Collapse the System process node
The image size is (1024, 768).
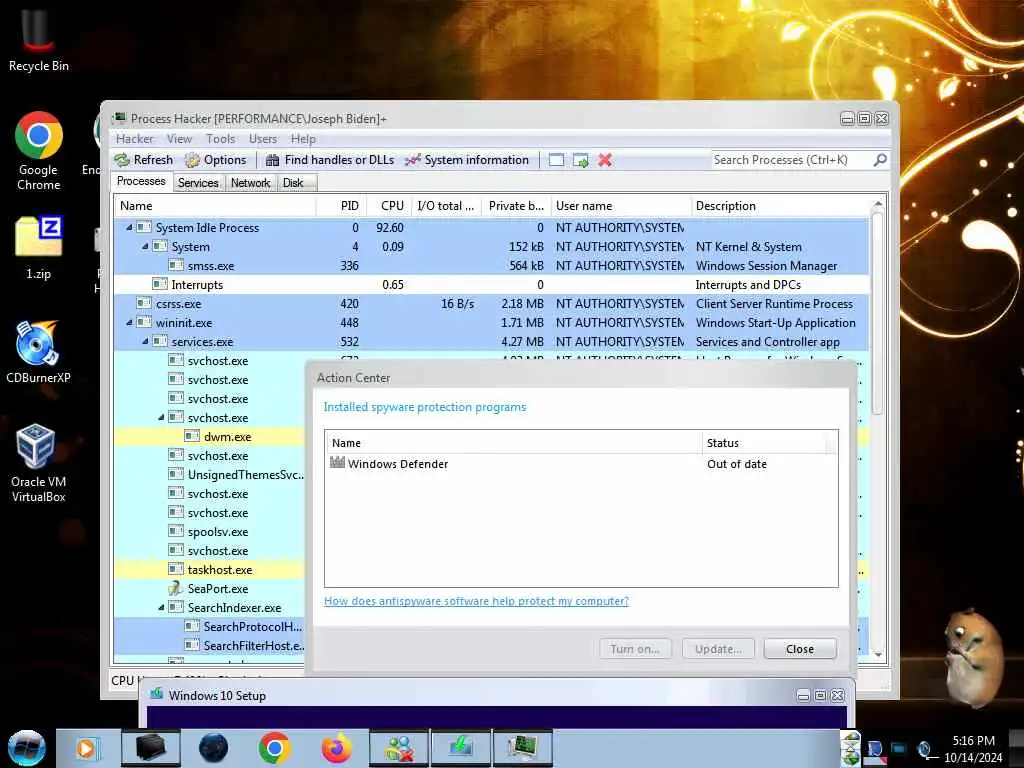[x=145, y=246]
